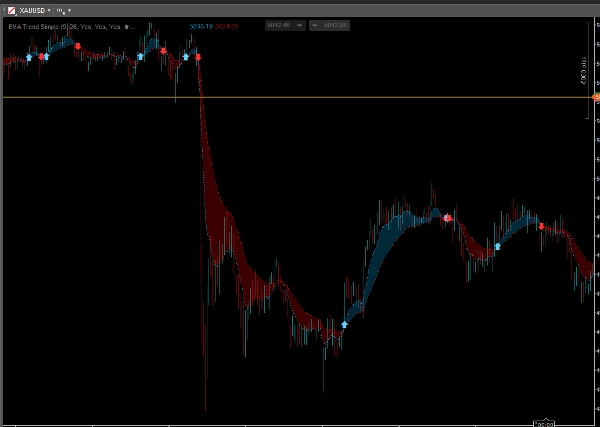Click red sell arrow before the big drop
Screen dimensions: 600x427
198,58
